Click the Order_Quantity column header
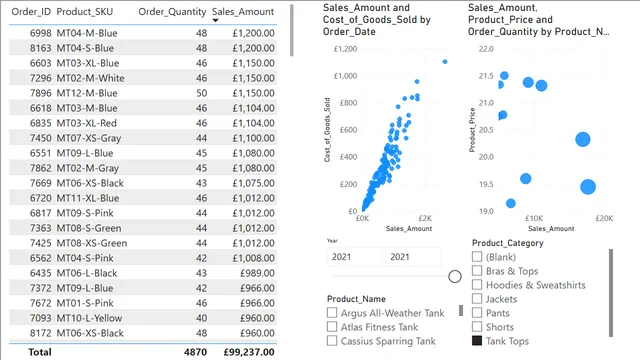Viewport: 640px width, 360px height. (x=172, y=12)
